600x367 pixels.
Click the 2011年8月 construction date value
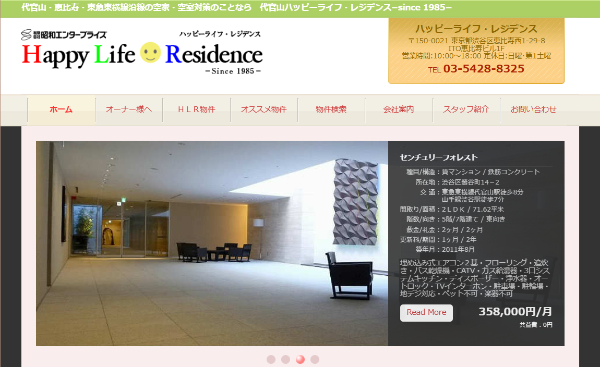point(458,249)
